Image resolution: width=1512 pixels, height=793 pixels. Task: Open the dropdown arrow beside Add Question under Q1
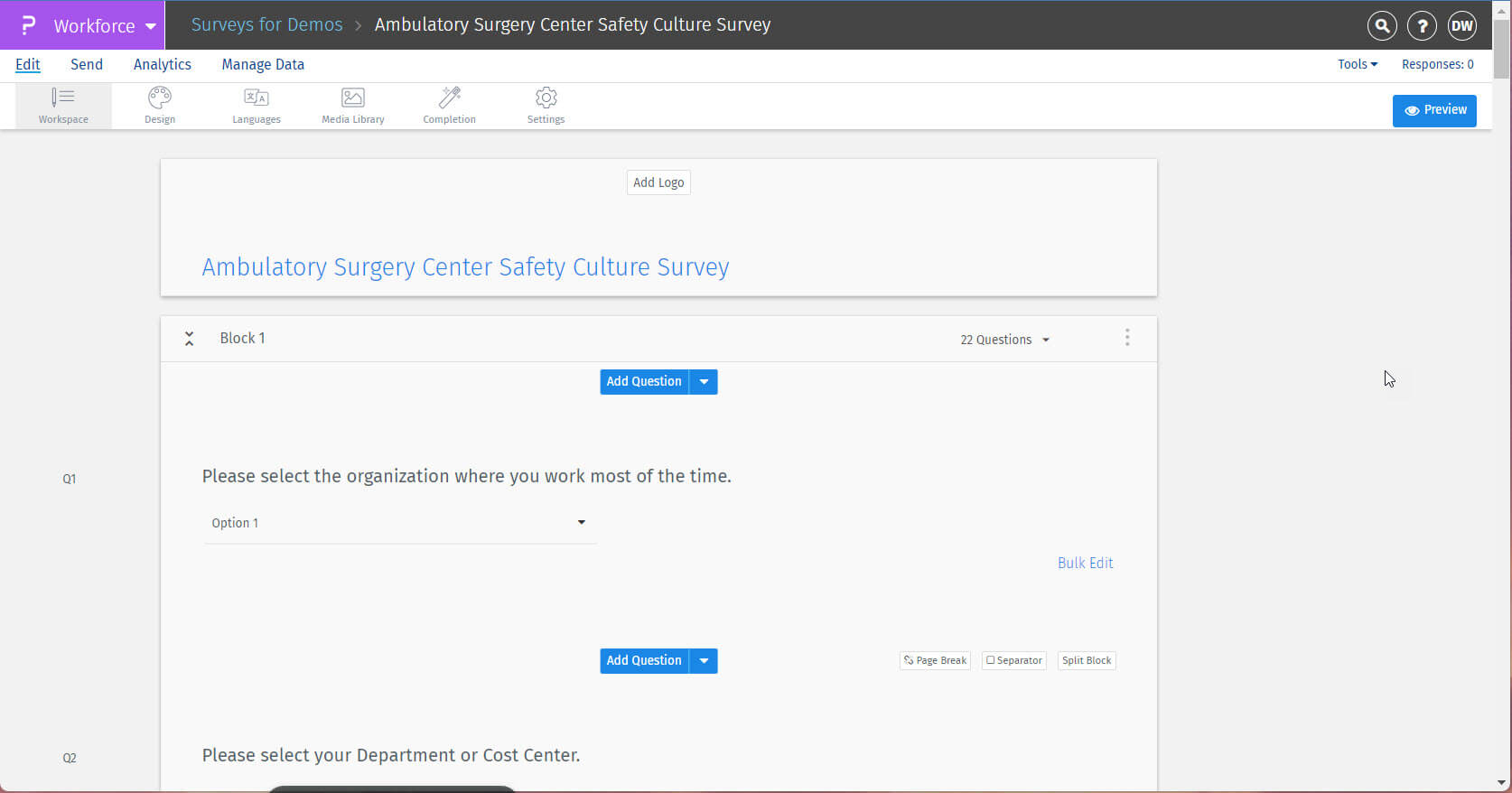click(x=704, y=661)
